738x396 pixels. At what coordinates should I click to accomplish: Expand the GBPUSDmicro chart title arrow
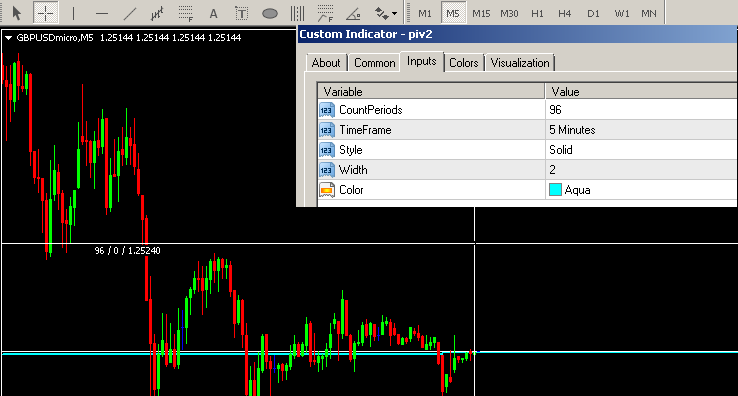pos(8,38)
